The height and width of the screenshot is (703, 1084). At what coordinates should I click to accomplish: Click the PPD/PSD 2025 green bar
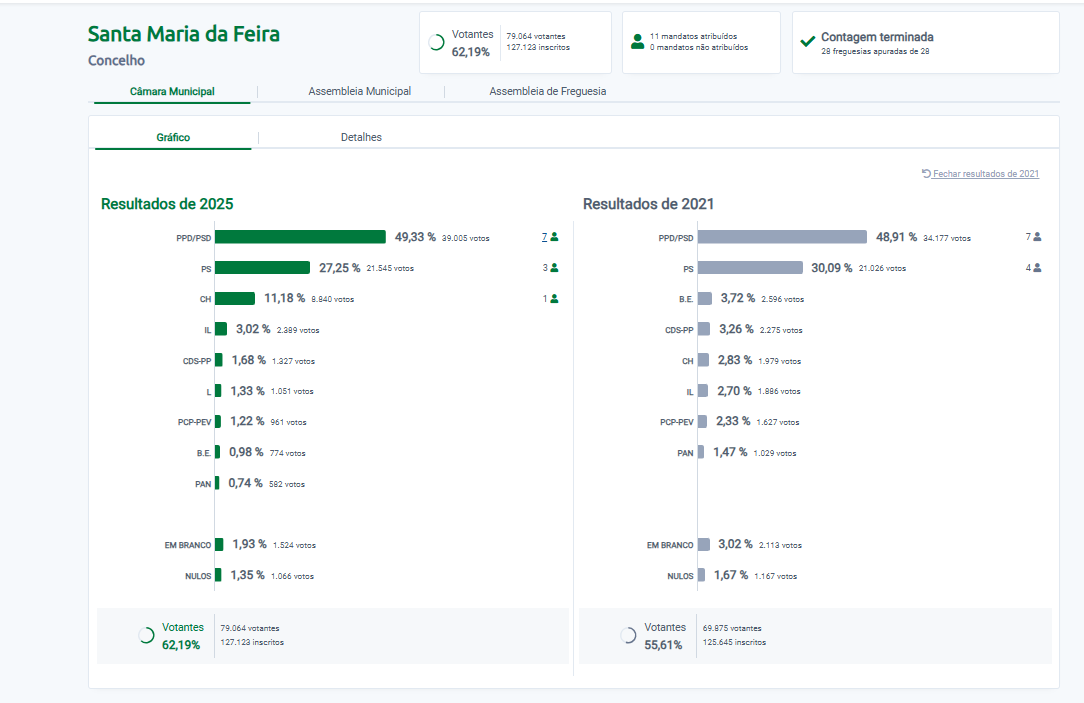pyautogui.click(x=300, y=237)
